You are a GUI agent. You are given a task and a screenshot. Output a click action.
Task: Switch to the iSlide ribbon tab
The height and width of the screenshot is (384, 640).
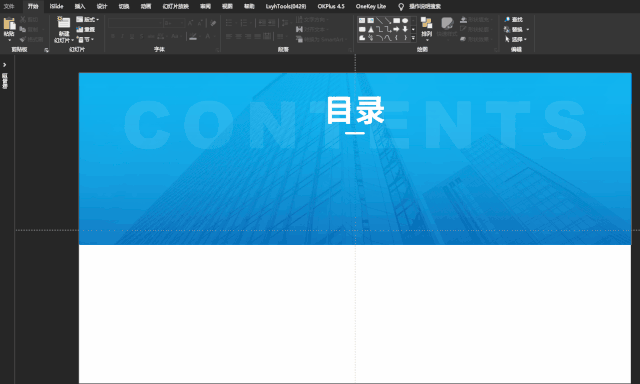click(x=56, y=7)
